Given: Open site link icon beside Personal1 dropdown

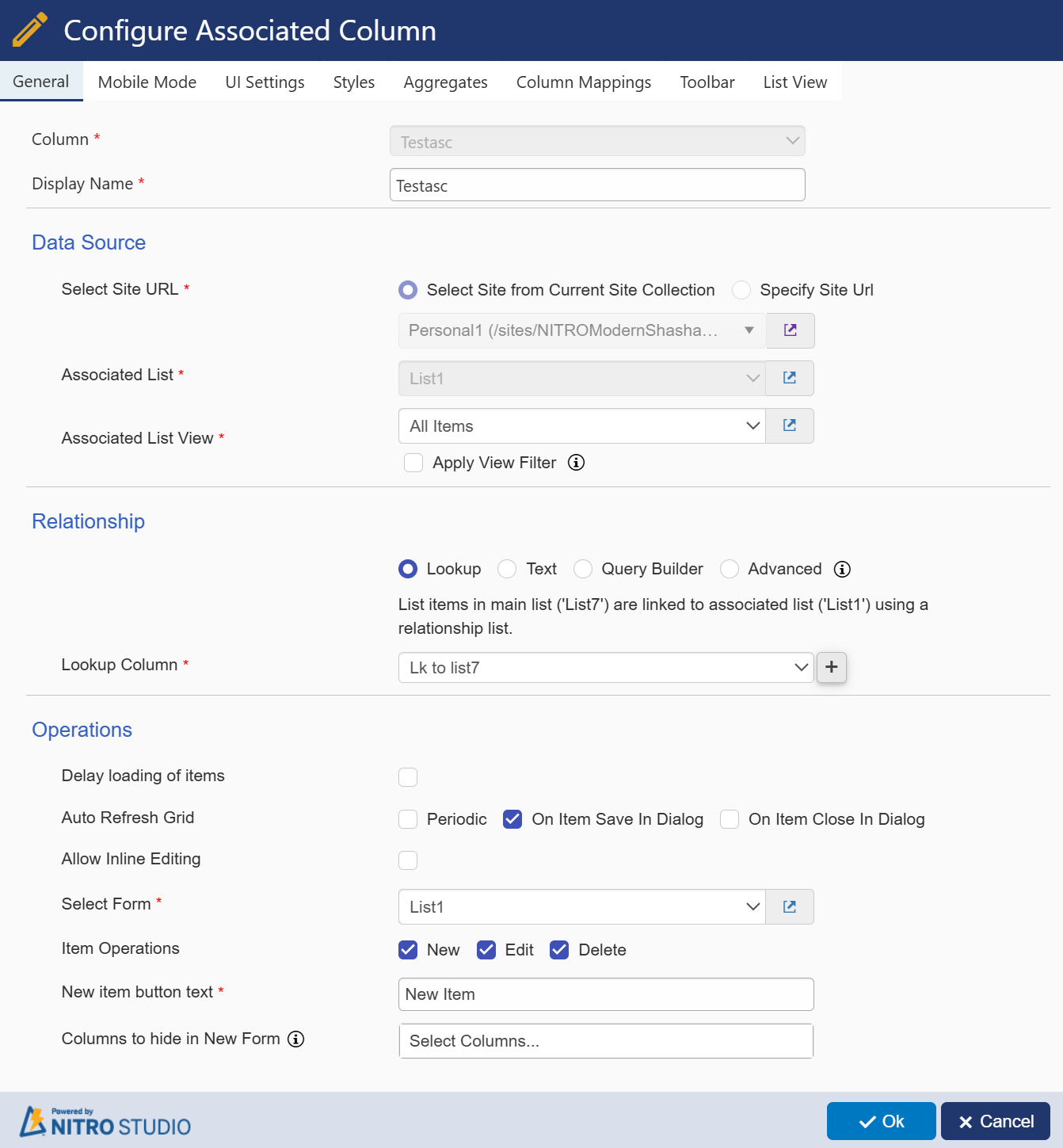Looking at the screenshot, I should [x=790, y=330].
